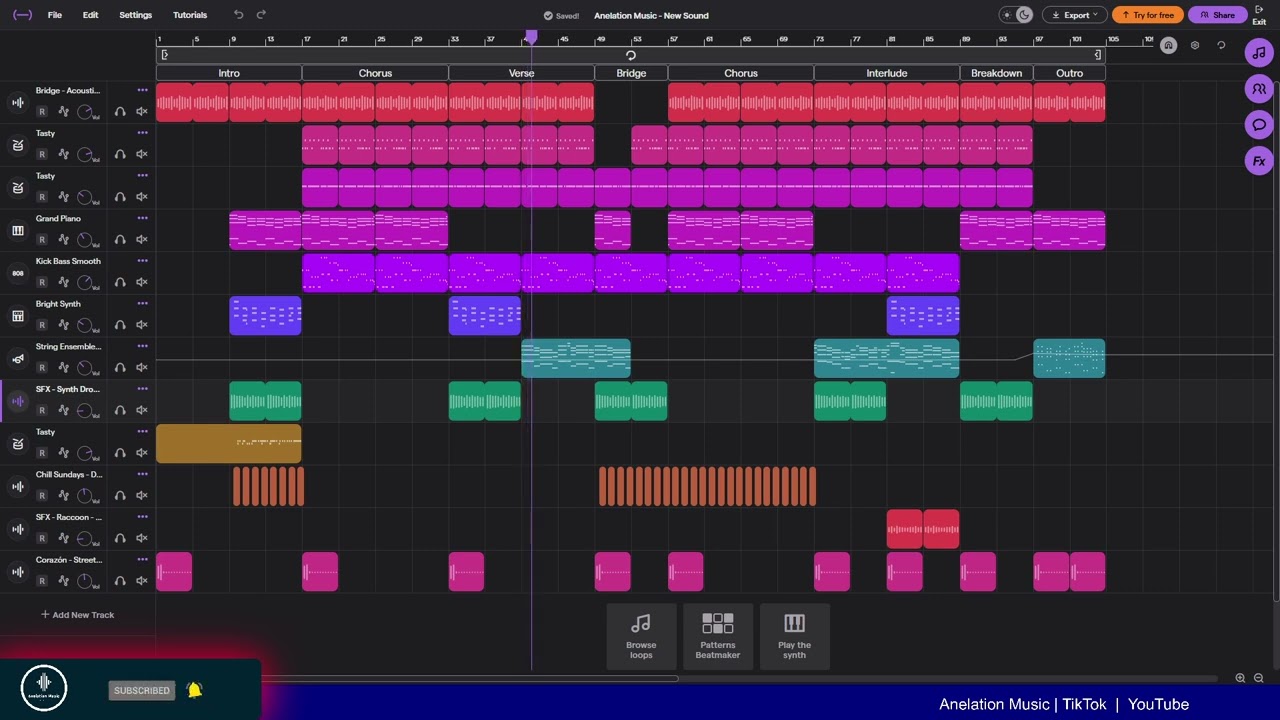Click the Share button
Viewport: 1280px width, 720px height.
tap(1218, 15)
